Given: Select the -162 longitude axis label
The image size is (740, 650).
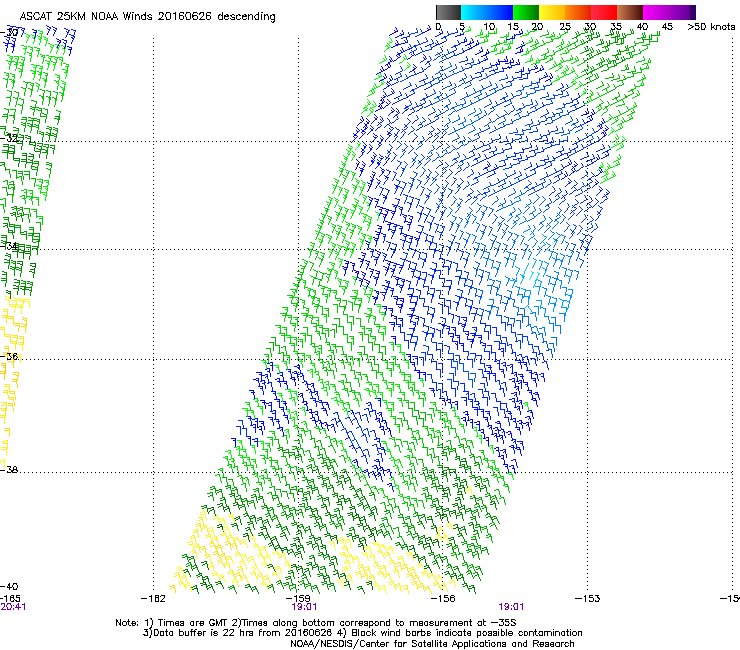Looking at the screenshot, I should (153, 599).
